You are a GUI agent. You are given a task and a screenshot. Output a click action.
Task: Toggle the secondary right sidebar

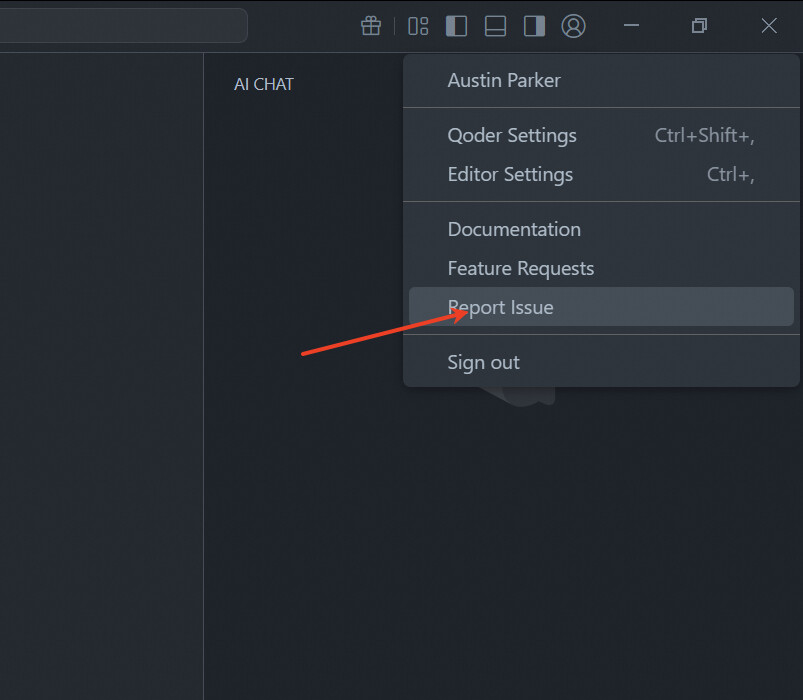(534, 26)
